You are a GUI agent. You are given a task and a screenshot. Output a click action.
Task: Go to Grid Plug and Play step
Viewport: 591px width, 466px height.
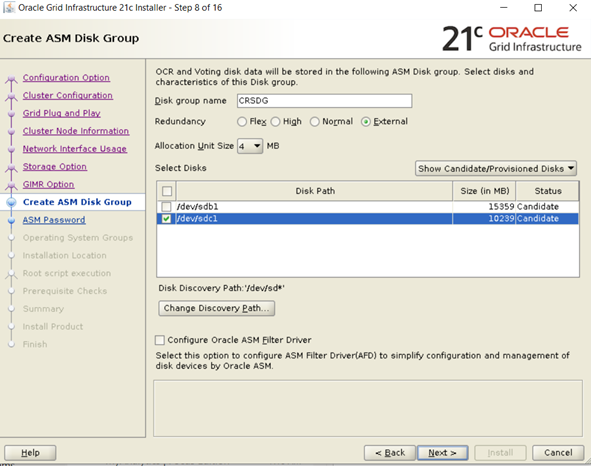[x=61, y=113]
